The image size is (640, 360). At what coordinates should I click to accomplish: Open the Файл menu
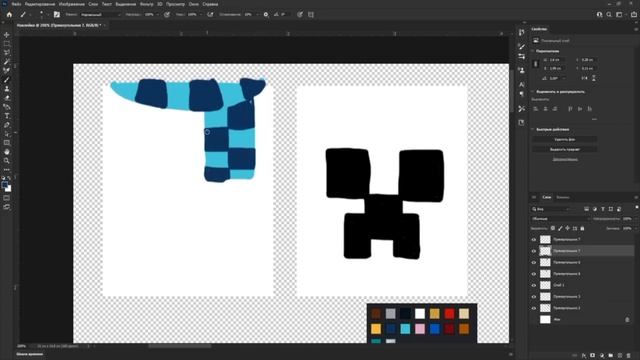(16, 4)
